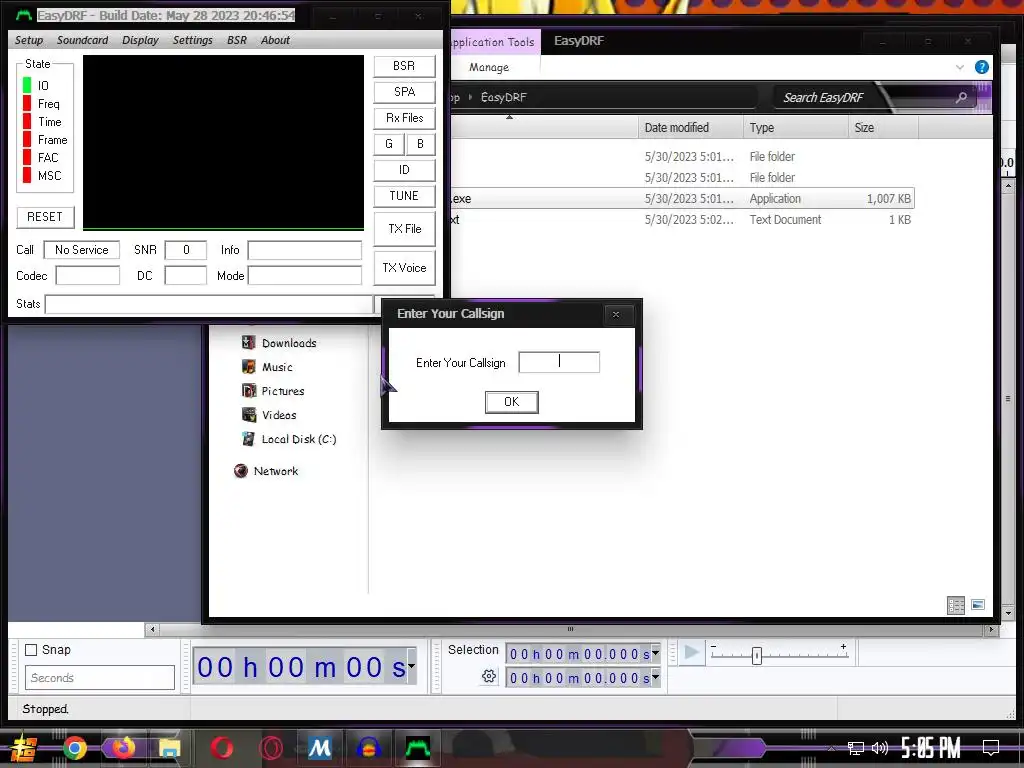The height and width of the screenshot is (768, 1024).
Task: Open the notification center icon
Action: (x=991, y=748)
